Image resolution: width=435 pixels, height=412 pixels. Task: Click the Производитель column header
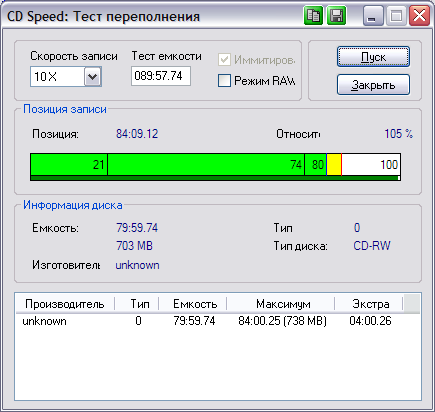coord(65,304)
